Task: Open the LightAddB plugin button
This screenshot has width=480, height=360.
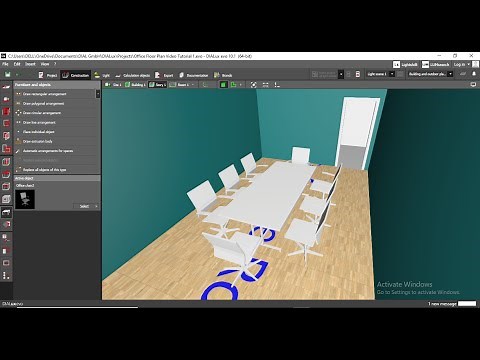Action: [x=405, y=64]
